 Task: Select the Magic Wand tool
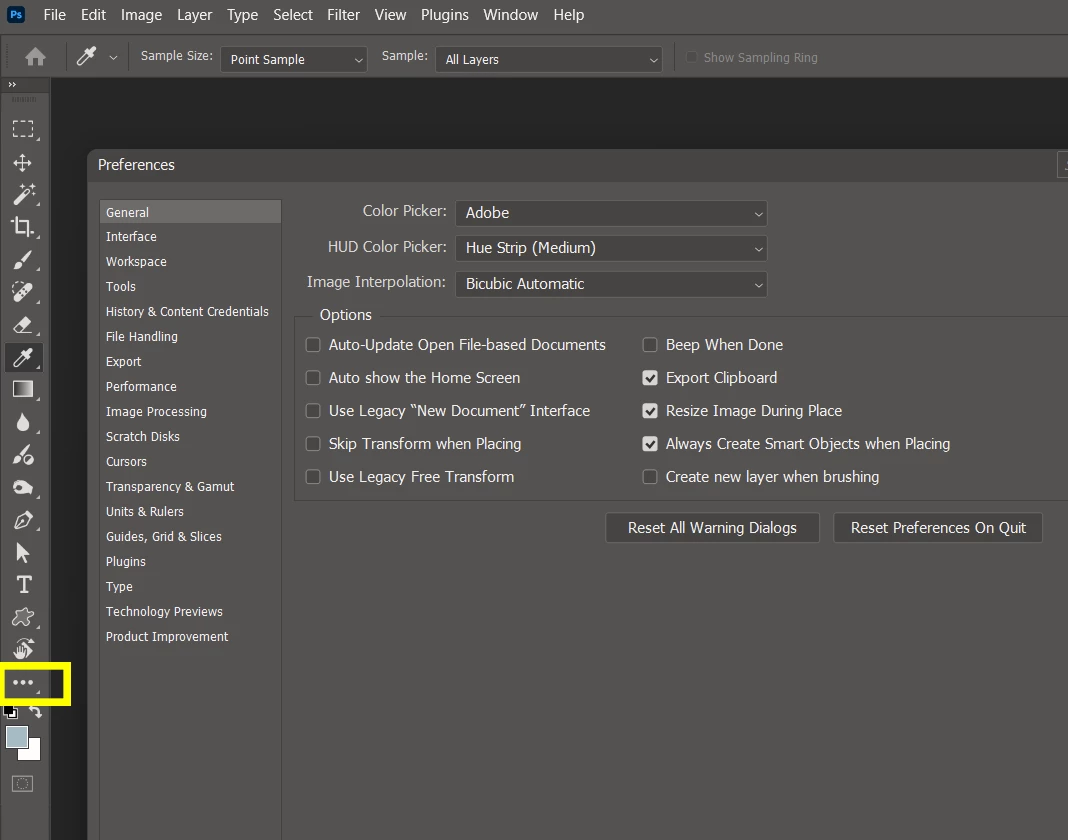(x=24, y=194)
